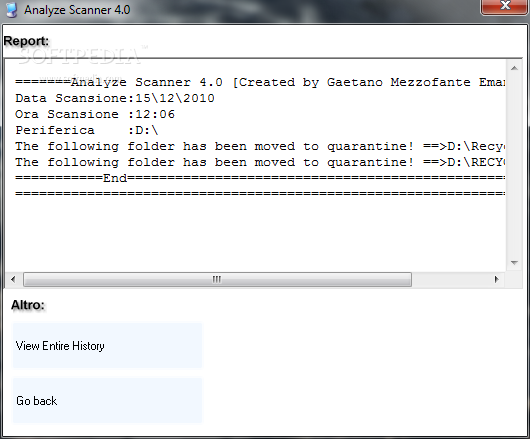The image size is (530, 439).
Task: Close the Analyze Scanner window
Action: (505, 7)
